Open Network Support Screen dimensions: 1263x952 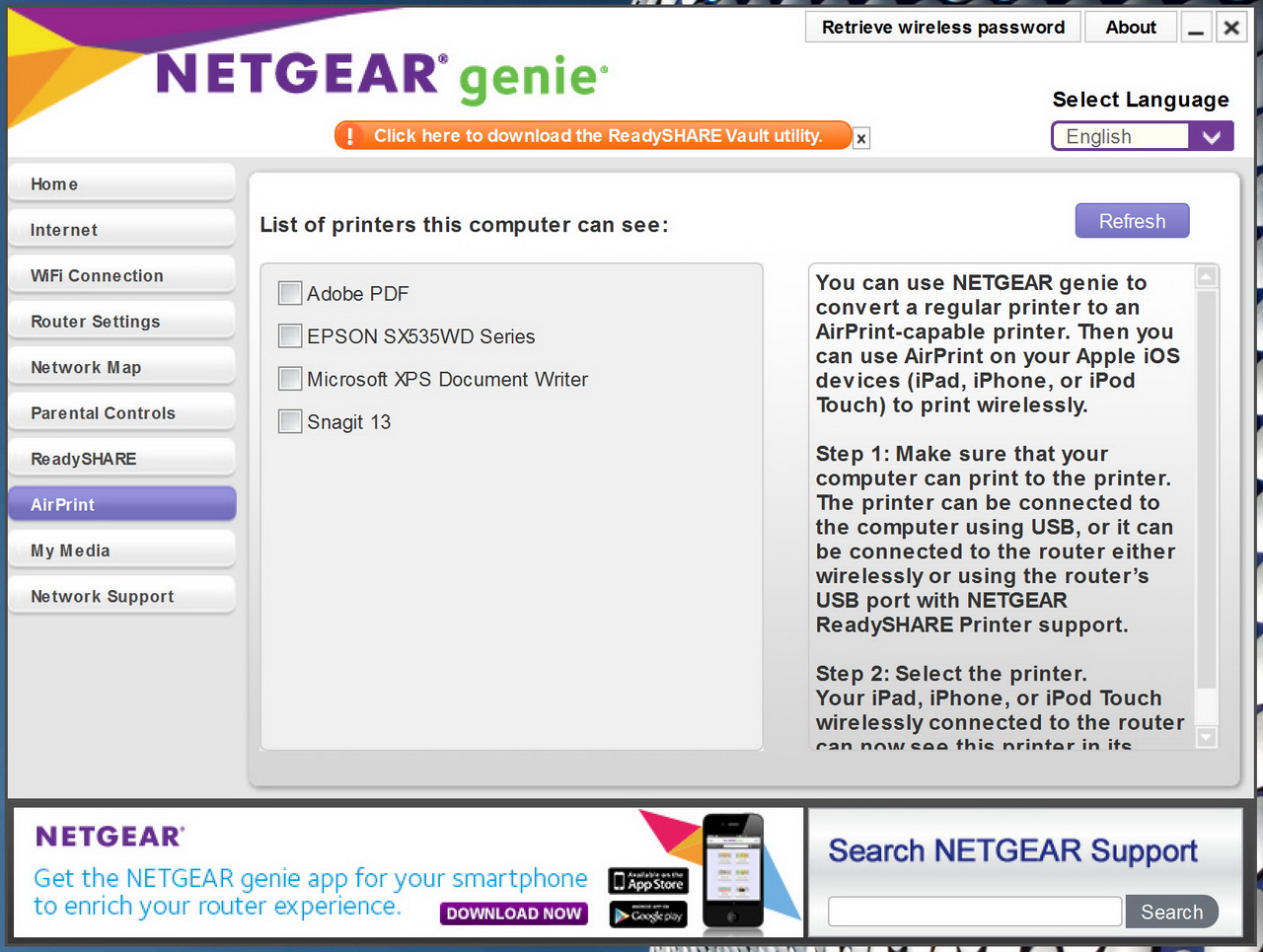point(122,596)
